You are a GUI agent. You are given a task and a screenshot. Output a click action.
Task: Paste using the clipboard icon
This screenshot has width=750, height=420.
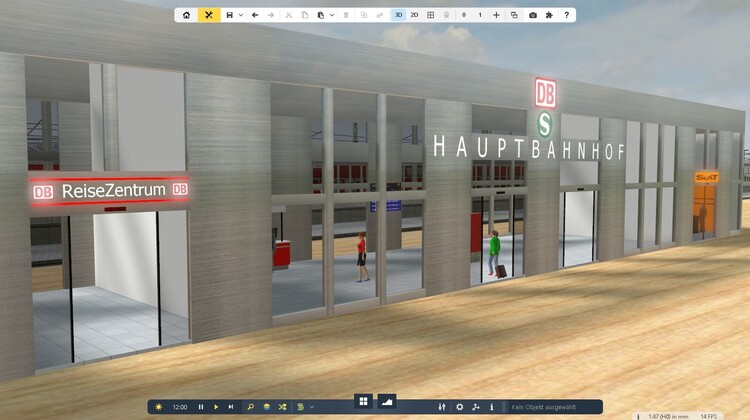(320, 15)
